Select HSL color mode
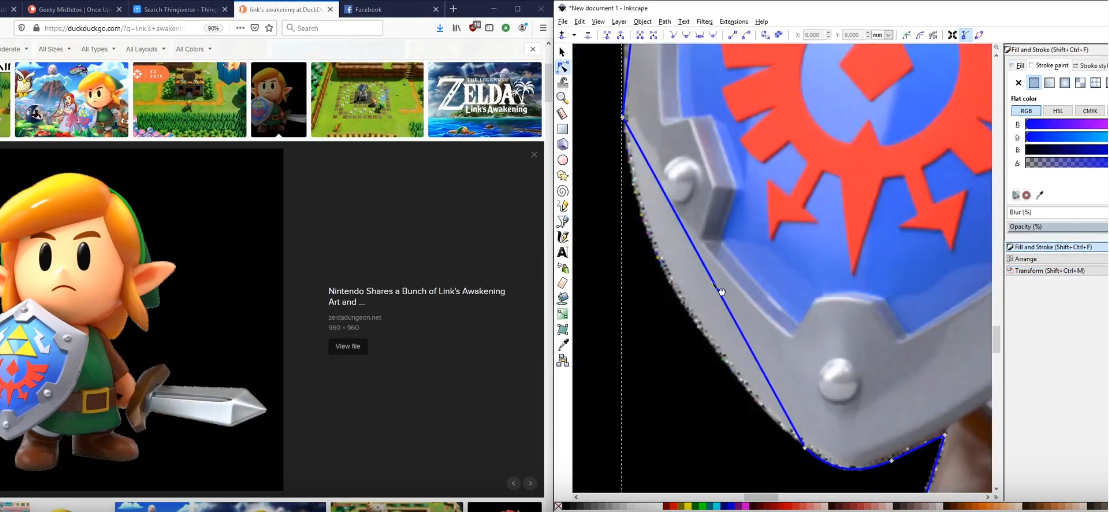The width and height of the screenshot is (1109, 512). pyautogui.click(x=1058, y=111)
